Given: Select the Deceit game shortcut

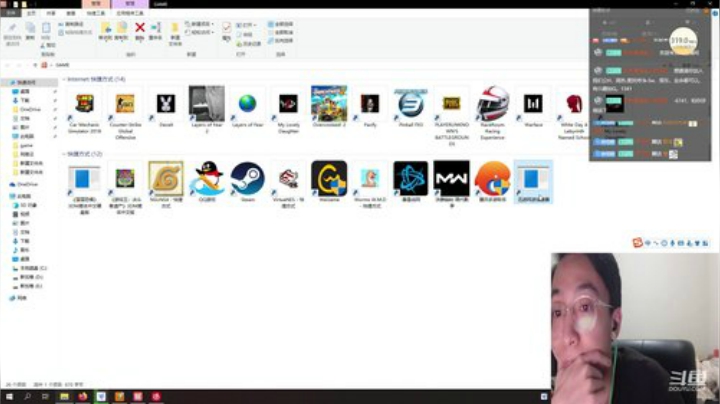Looking at the screenshot, I should 166,107.
